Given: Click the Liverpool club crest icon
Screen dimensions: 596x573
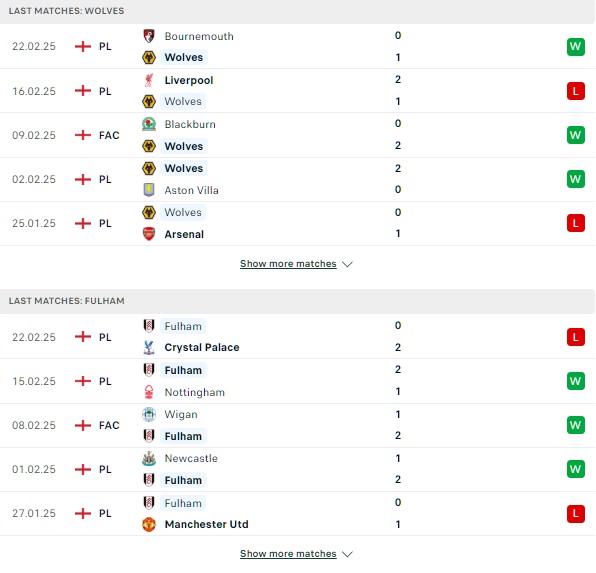Looking at the screenshot, I should (x=149, y=80).
